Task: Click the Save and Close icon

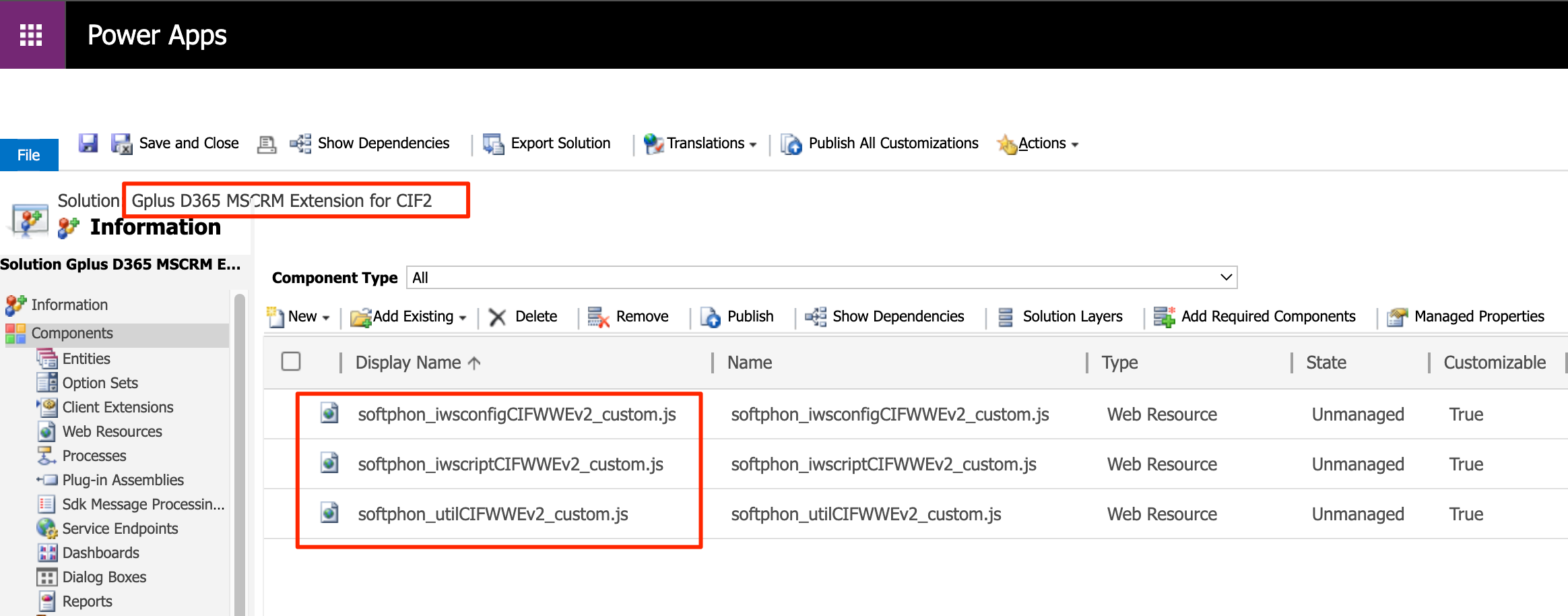Action: [122, 144]
